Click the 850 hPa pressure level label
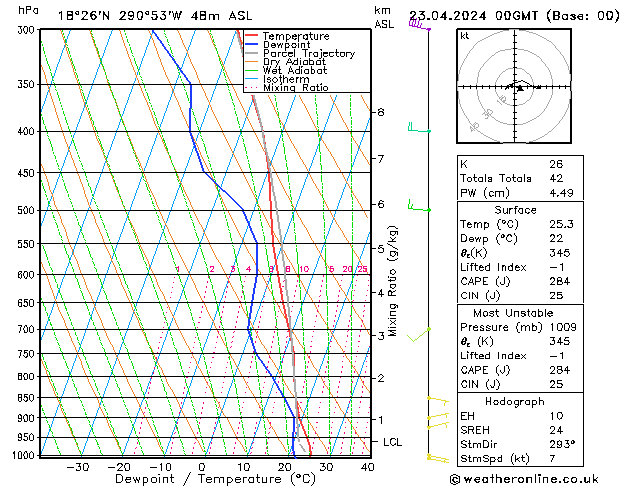The height and width of the screenshot is (486, 629). click(x=26, y=398)
